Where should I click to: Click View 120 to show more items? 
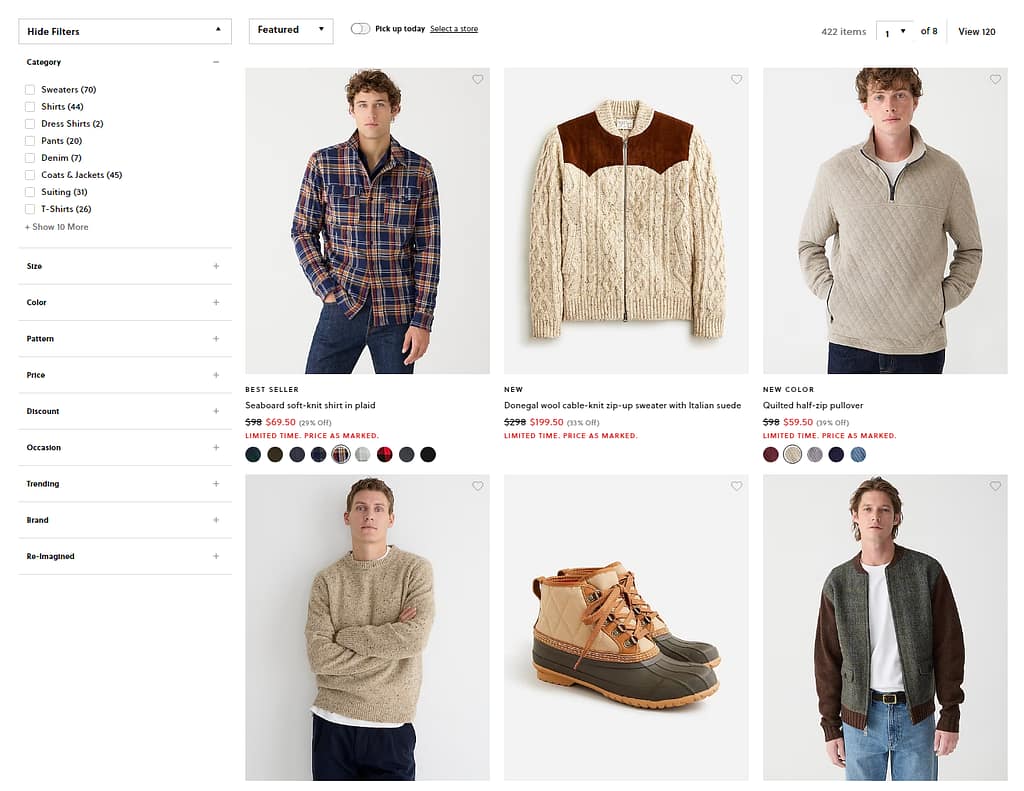[976, 31]
